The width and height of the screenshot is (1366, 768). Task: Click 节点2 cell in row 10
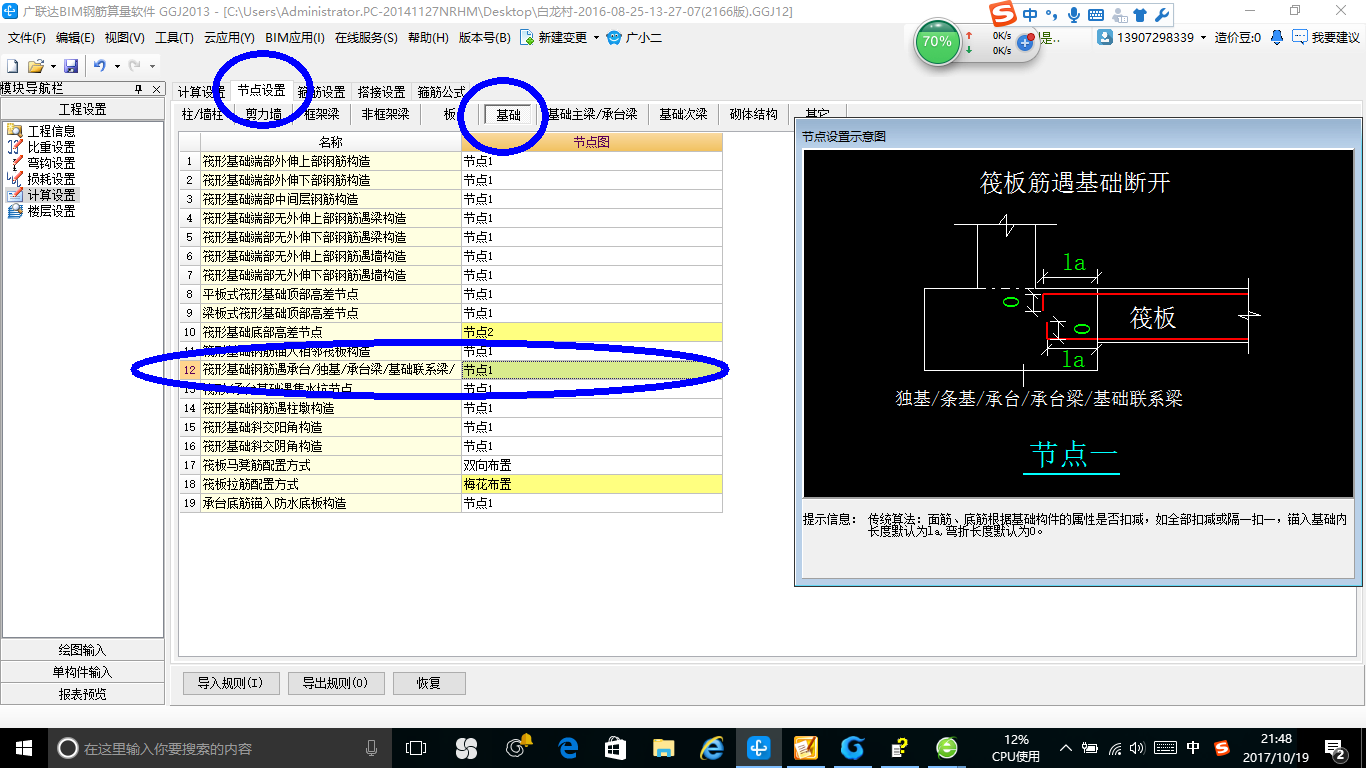pos(591,332)
